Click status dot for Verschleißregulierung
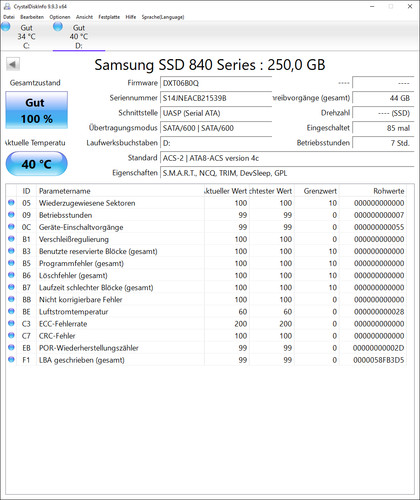The image size is (420, 500). [11, 239]
